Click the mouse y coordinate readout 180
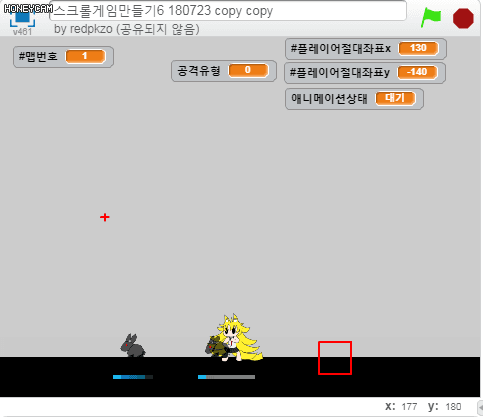This screenshot has height=417, width=483. 453,407
